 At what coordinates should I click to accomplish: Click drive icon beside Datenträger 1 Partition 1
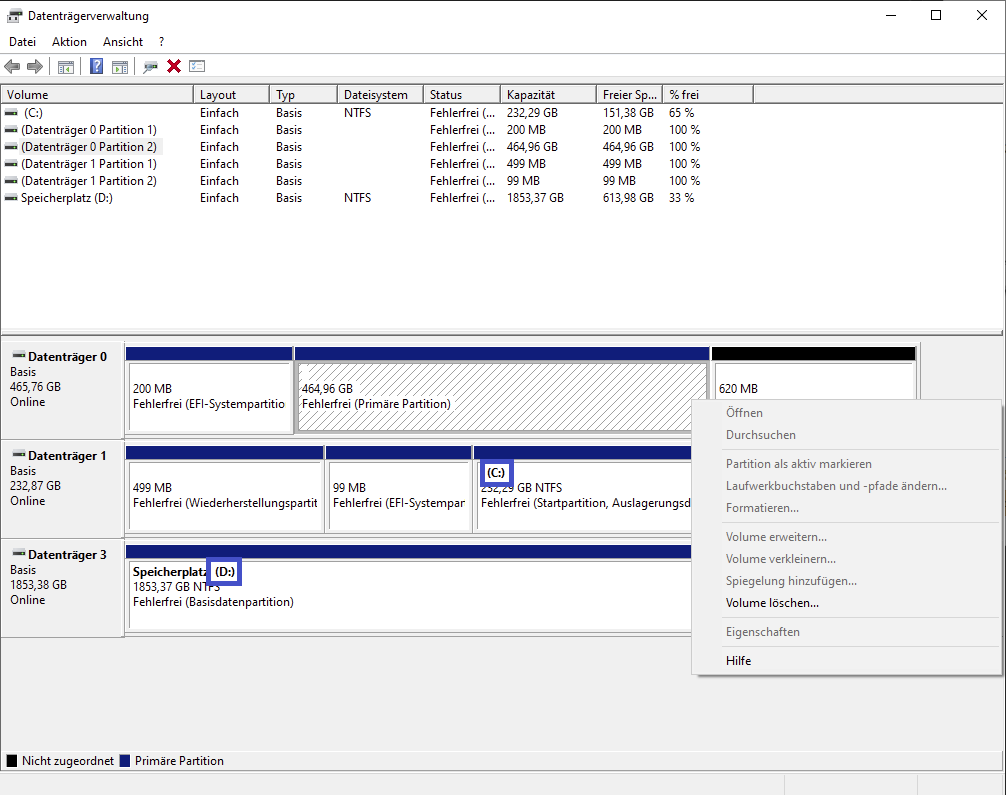click(x=11, y=164)
